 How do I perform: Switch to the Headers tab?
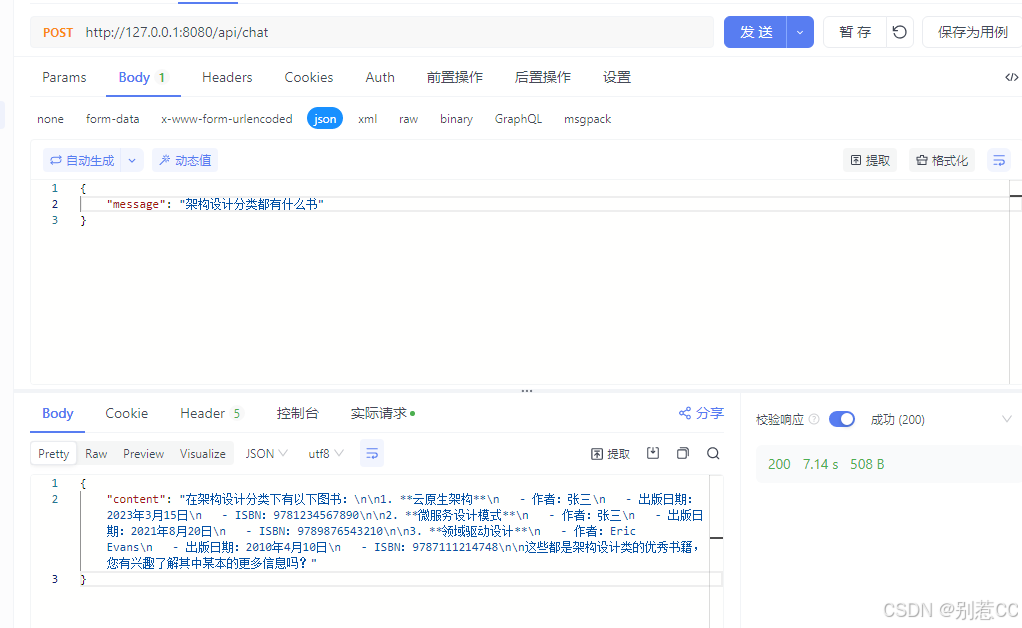coord(227,77)
